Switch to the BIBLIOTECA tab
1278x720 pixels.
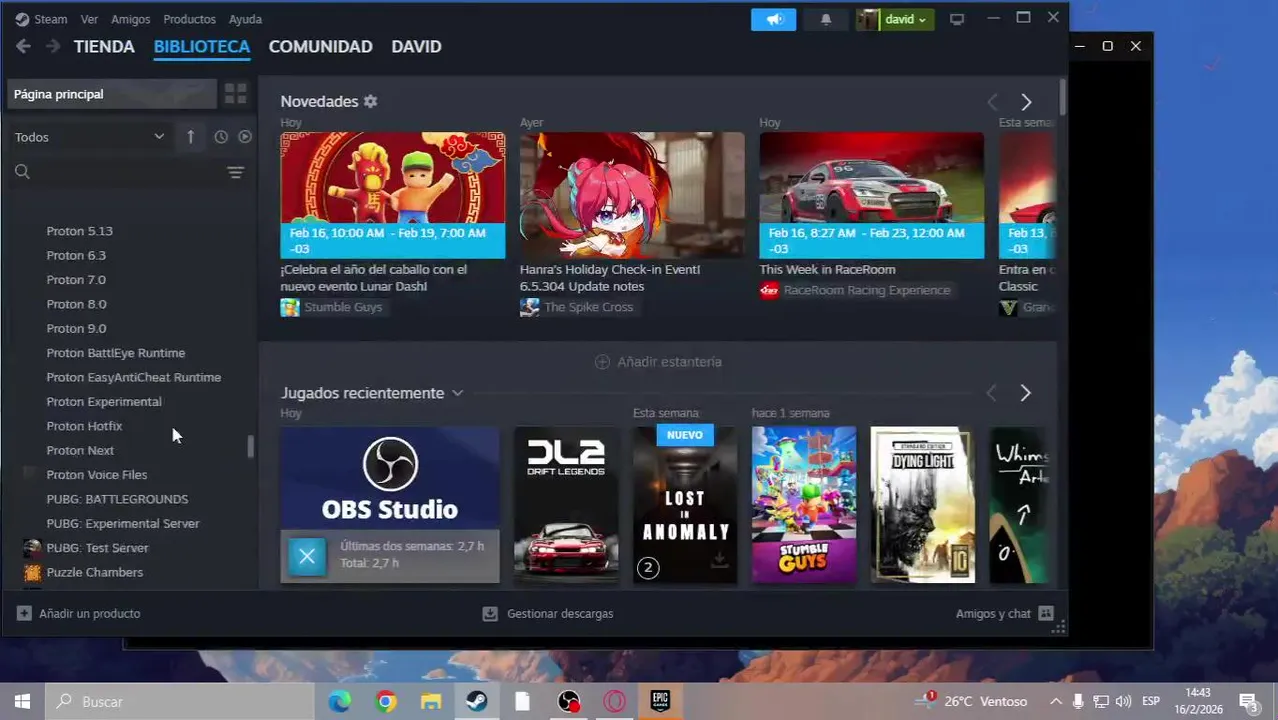click(202, 46)
